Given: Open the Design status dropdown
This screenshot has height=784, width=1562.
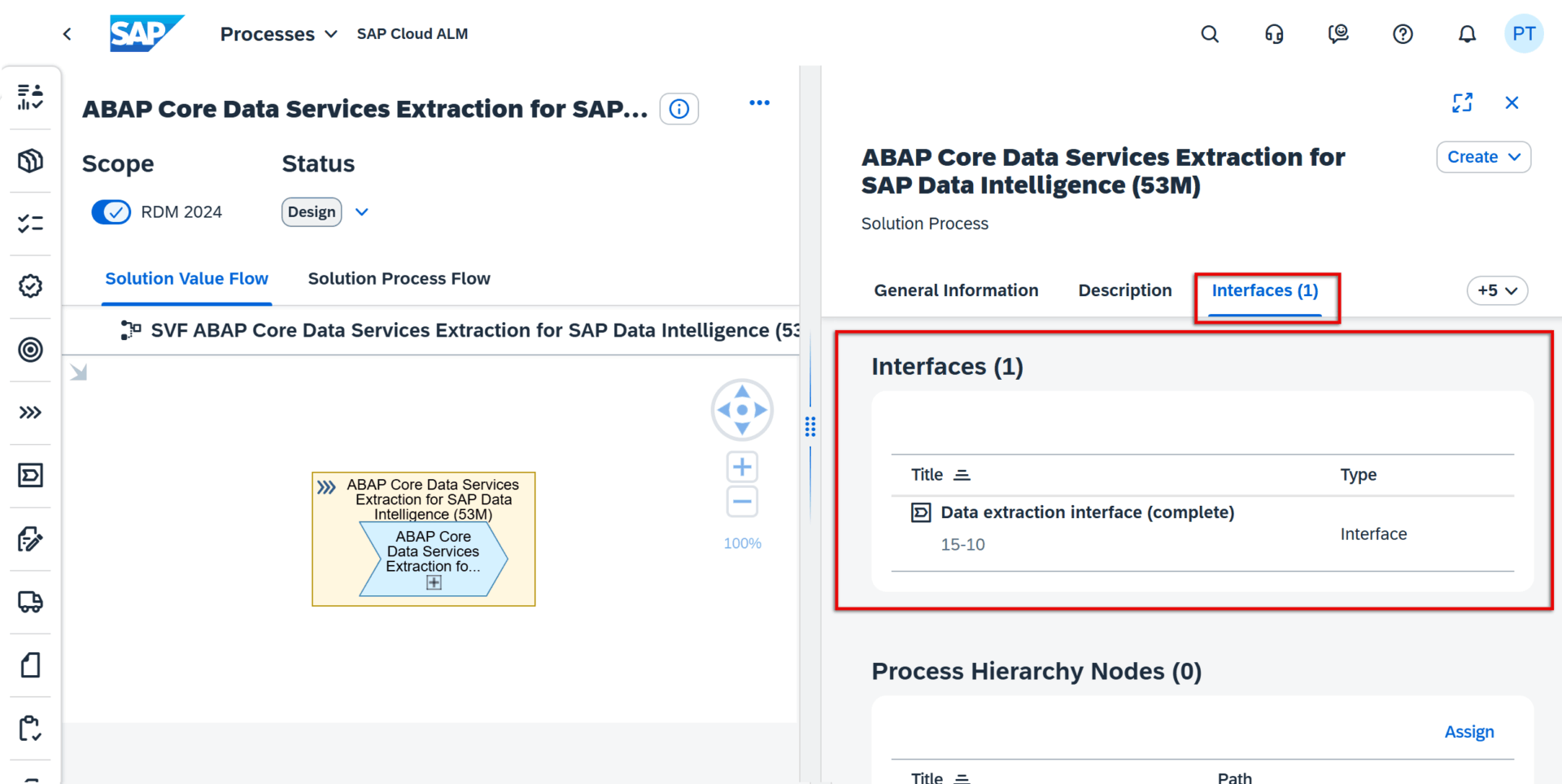Looking at the screenshot, I should point(362,212).
